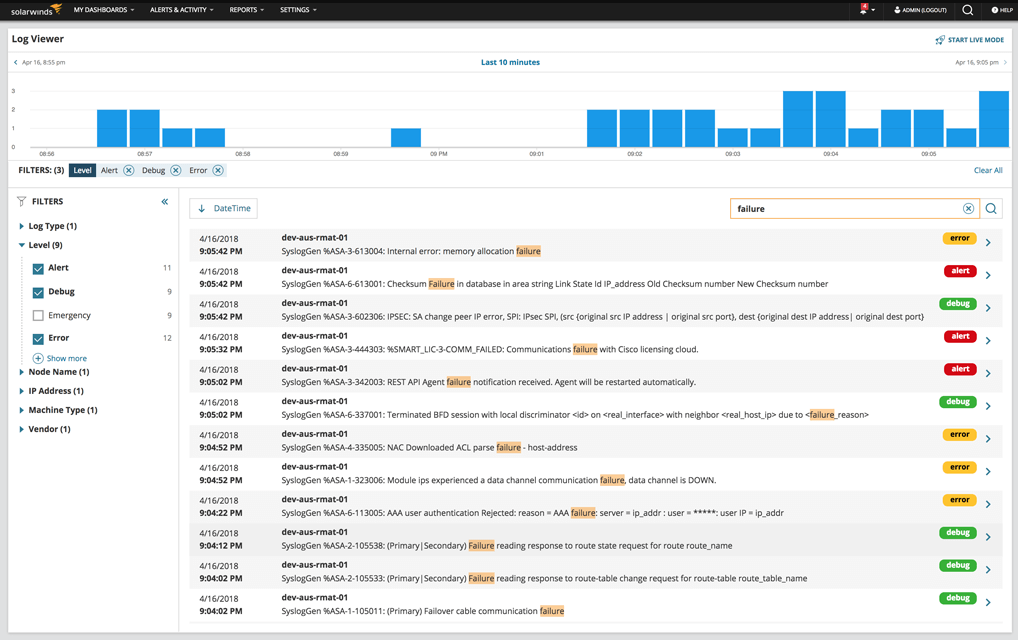Image resolution: width=1018 pixels, height=640 pixels.
Task: Open the My Dashboards menu
Action: point(104,10)
